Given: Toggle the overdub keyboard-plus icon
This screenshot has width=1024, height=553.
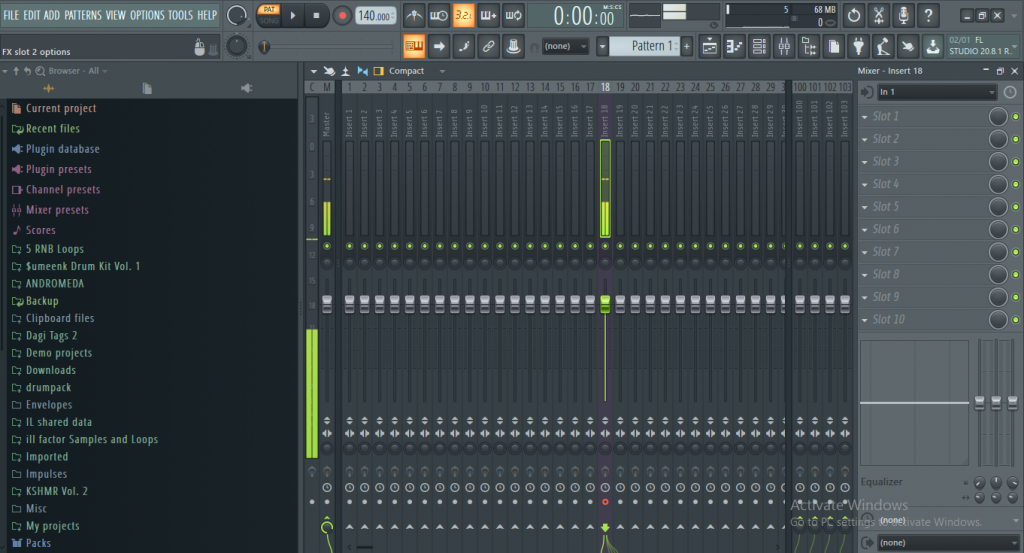Looking at the screenshot, I should [488, 15].
